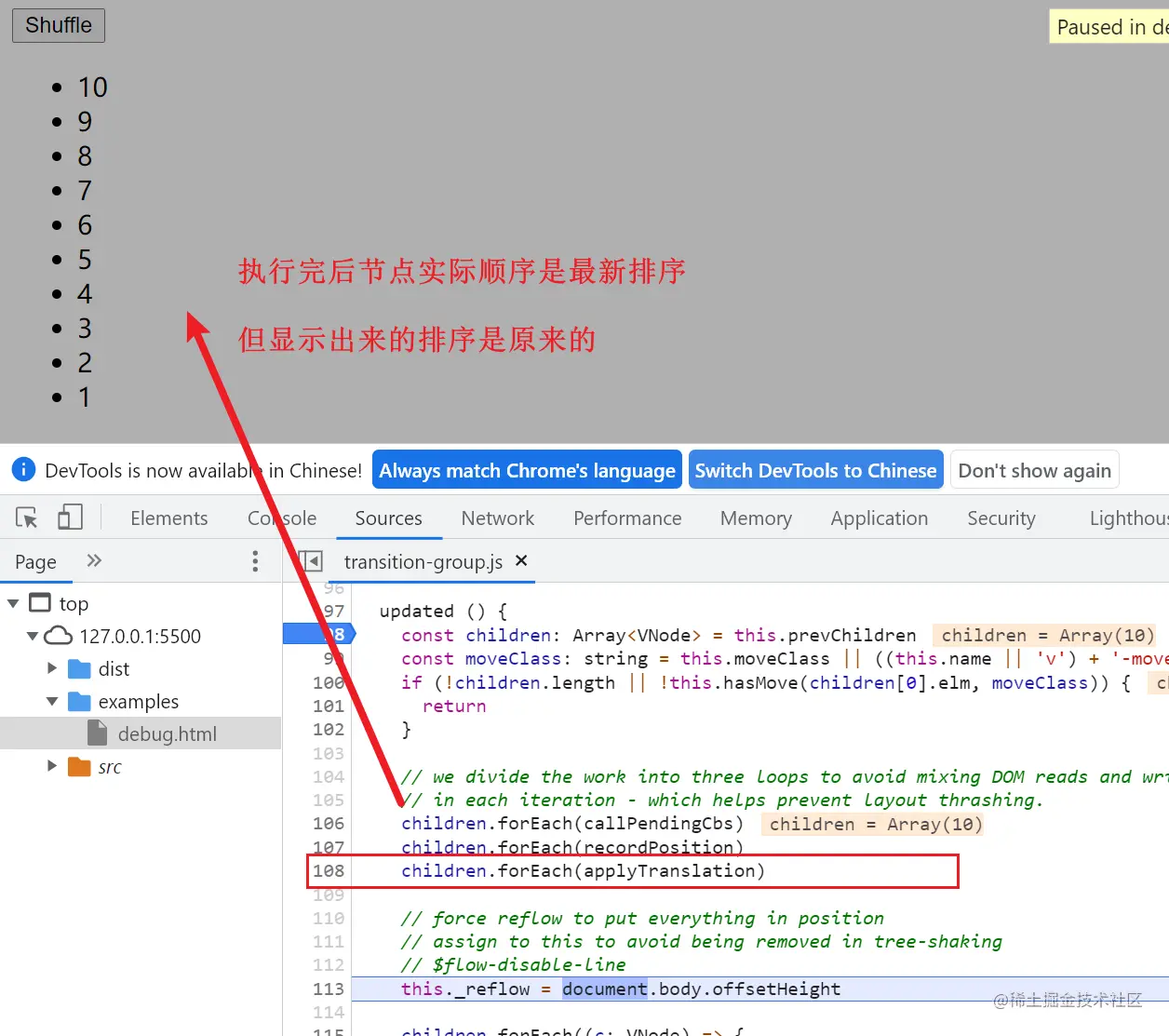Screen dimensions: 1169x1036
Task: Open the Network tab
Action: [x=498, y=518]
